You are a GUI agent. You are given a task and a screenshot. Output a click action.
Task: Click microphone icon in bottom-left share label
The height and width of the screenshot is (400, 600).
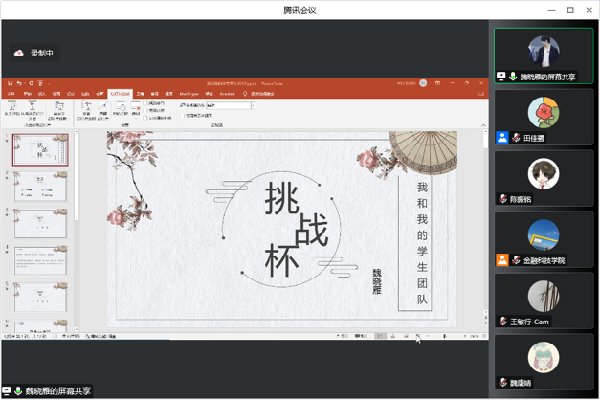click(x=18, y=391)
